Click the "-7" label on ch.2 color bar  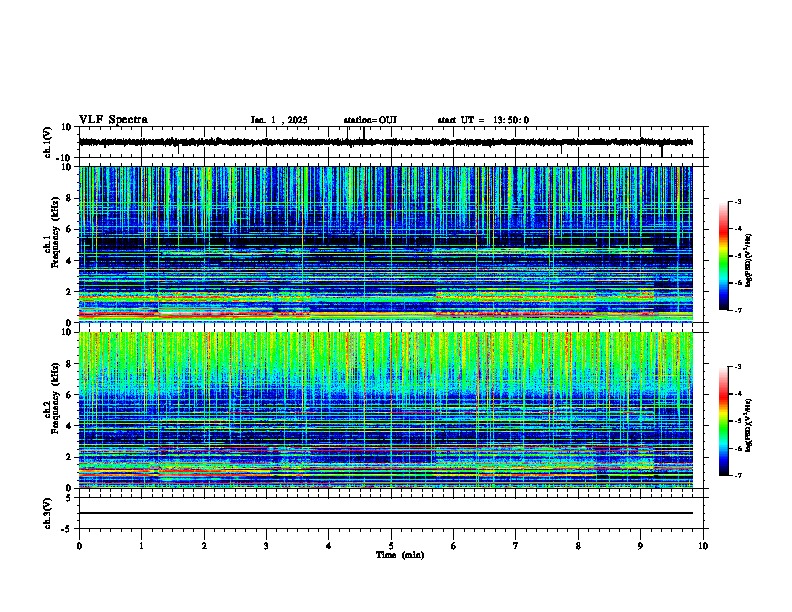click(x=737, y=475)
